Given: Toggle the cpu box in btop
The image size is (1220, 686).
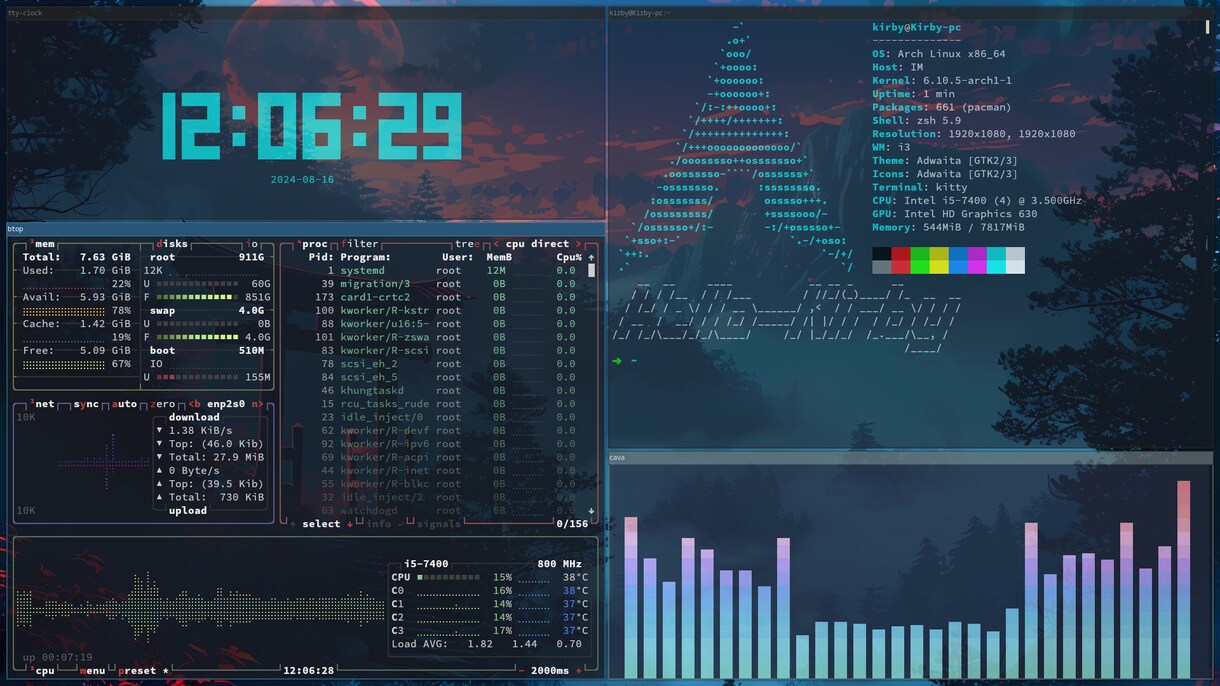Looking at the screenshot, I should 43,670.
